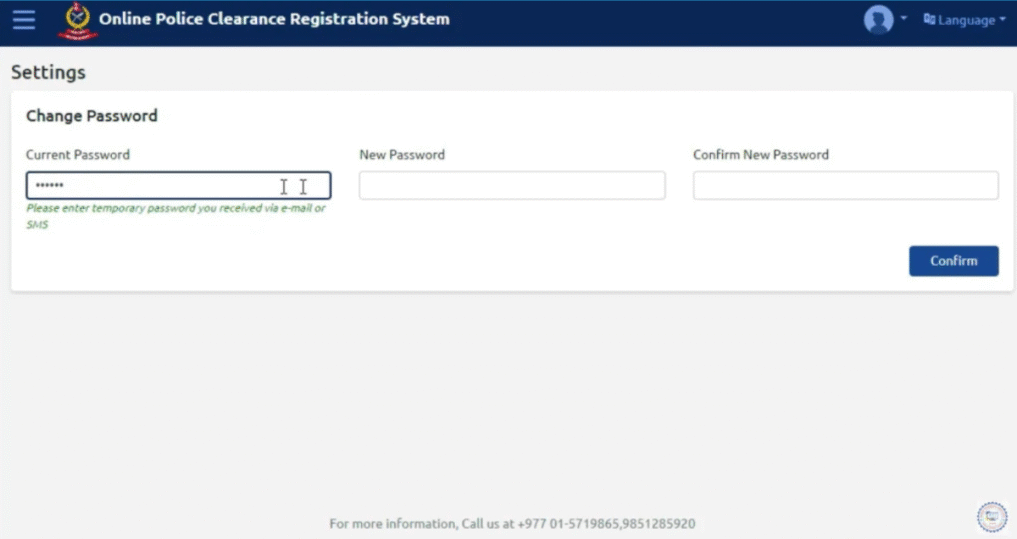The height and width of the screenshot is (539, 1017).
Task: Expand the Language dropdown
Action: 964,20
